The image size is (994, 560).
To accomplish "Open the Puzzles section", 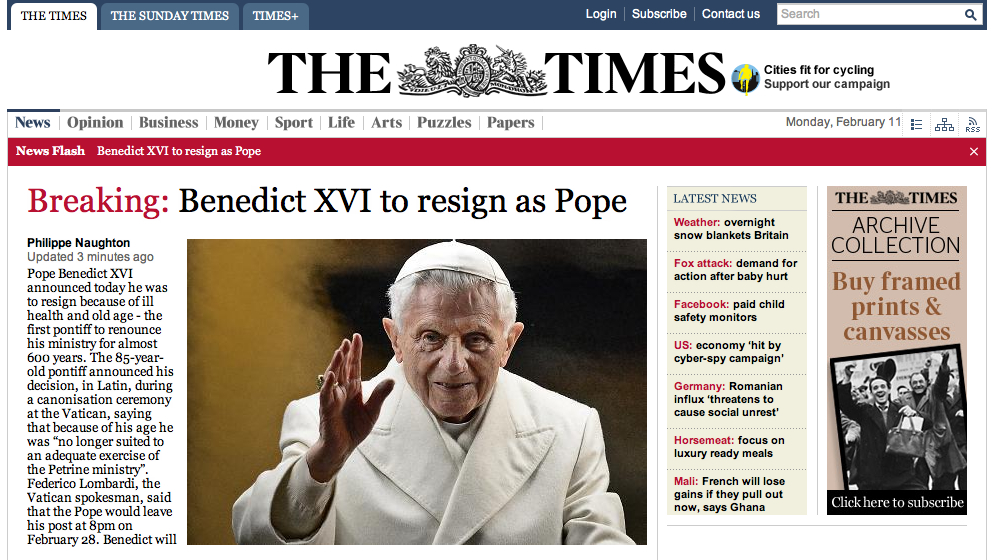I will (444, 122).
